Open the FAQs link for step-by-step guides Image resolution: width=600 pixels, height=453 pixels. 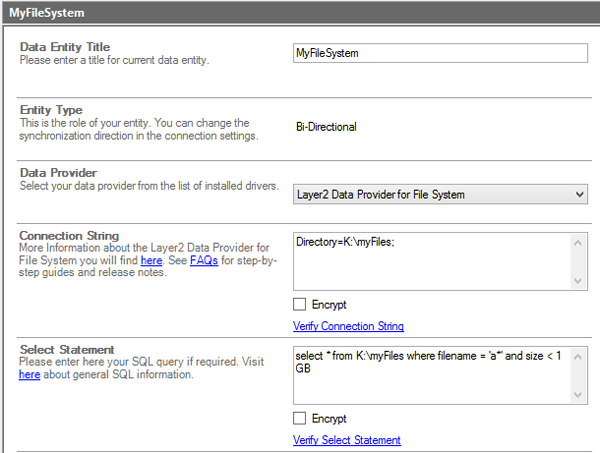coord(205,260)
